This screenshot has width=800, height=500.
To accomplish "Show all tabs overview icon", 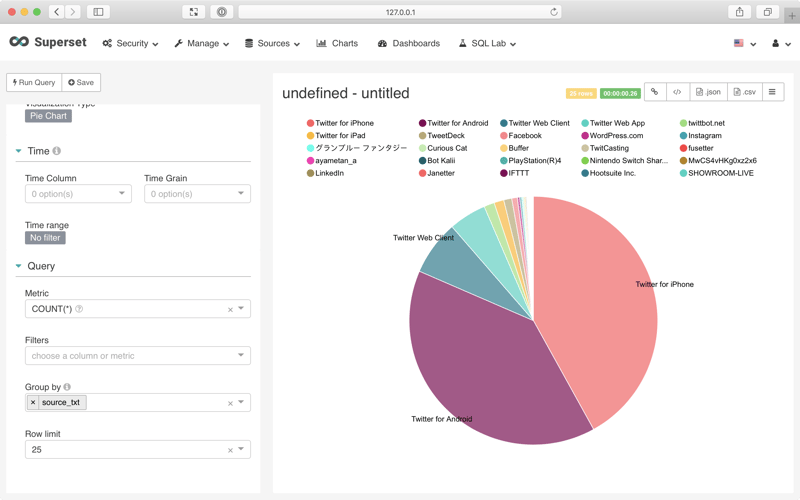I will point(767,12).
